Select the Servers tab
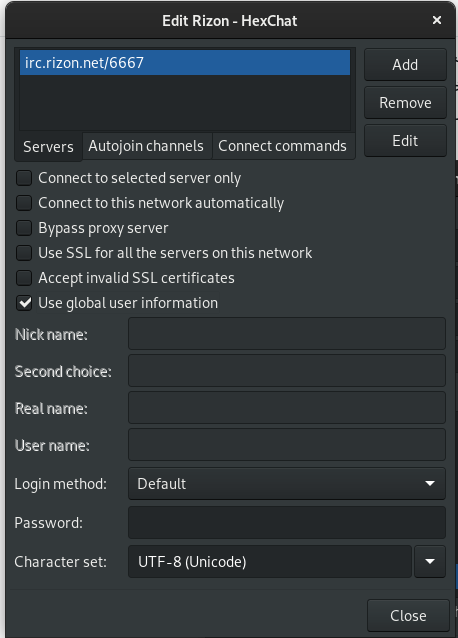458x638 pixels. point(48,146)
